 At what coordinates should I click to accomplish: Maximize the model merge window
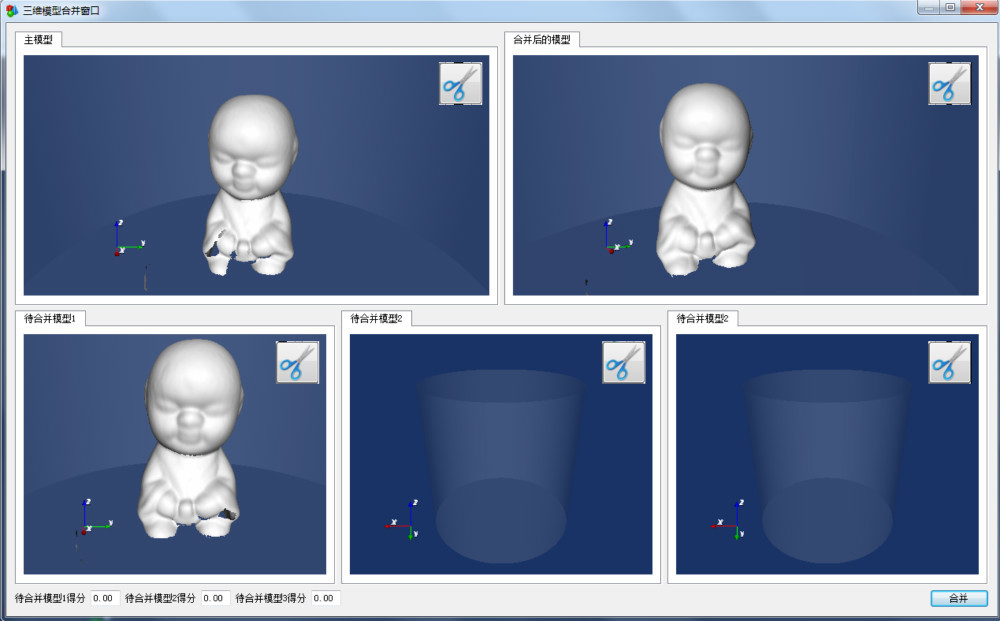click(950, 7)
